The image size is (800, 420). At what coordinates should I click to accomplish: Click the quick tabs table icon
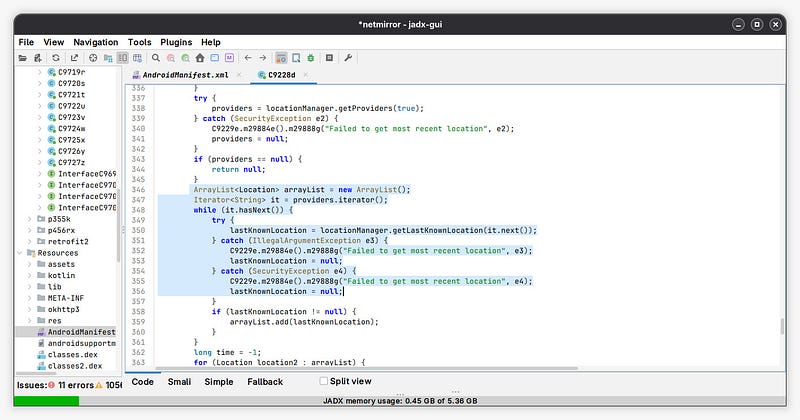(137, 58)
